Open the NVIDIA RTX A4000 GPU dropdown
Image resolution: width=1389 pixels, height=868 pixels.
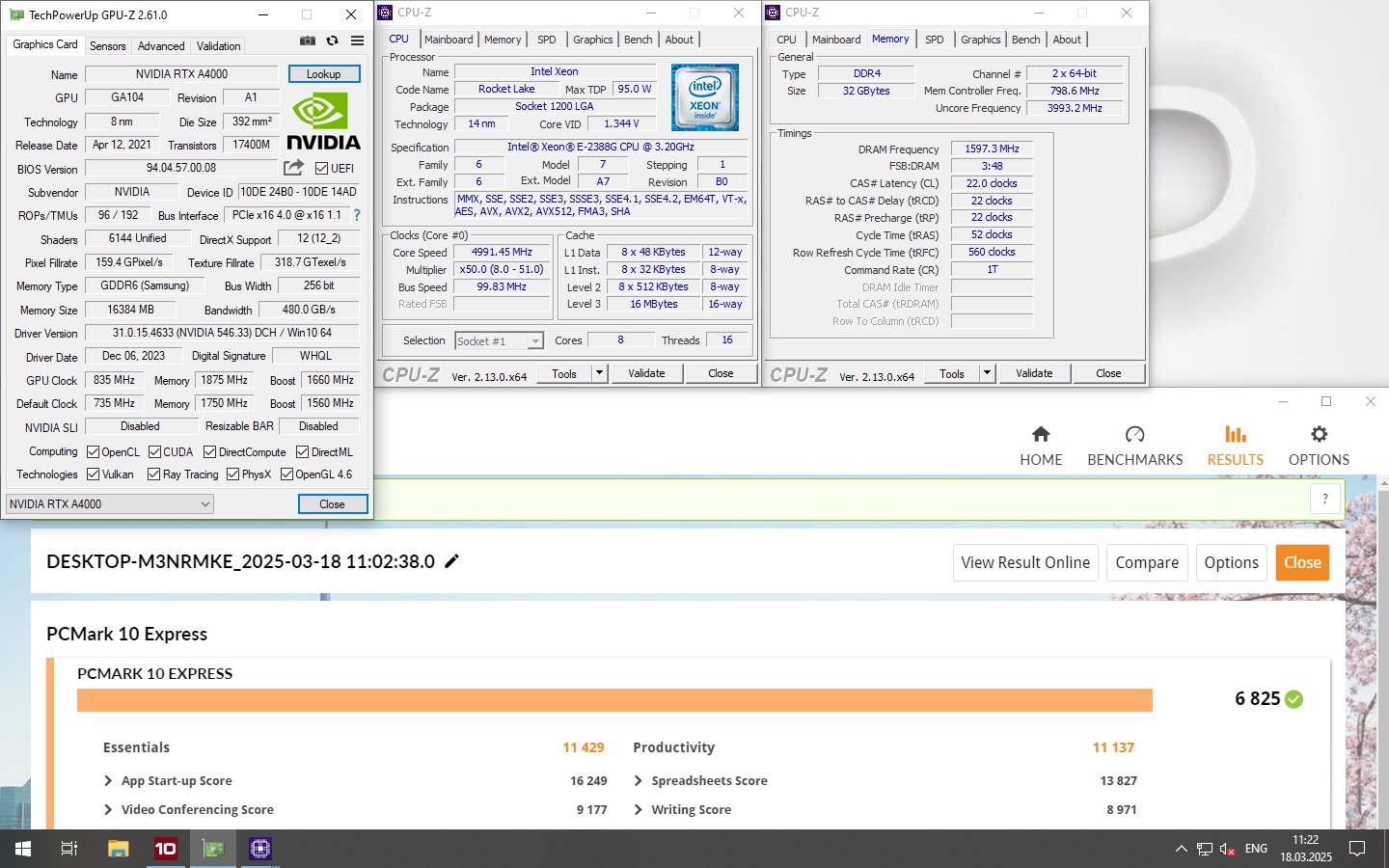point(110,503)
